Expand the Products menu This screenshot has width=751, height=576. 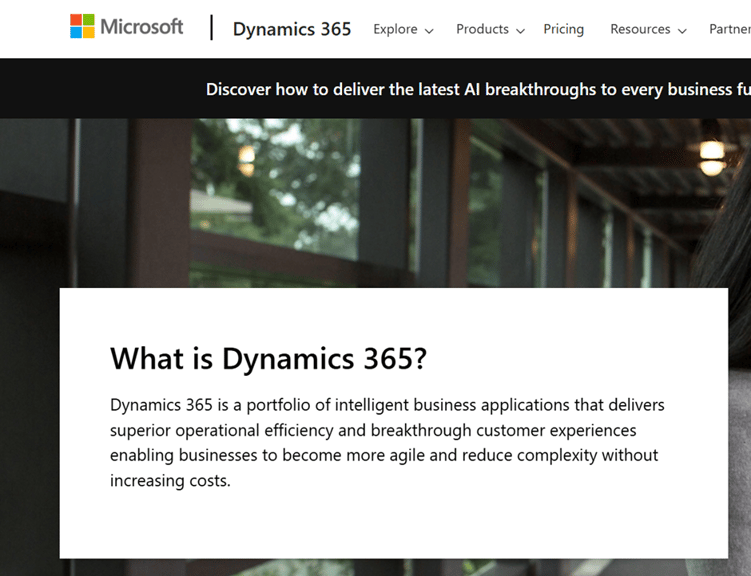490,30
